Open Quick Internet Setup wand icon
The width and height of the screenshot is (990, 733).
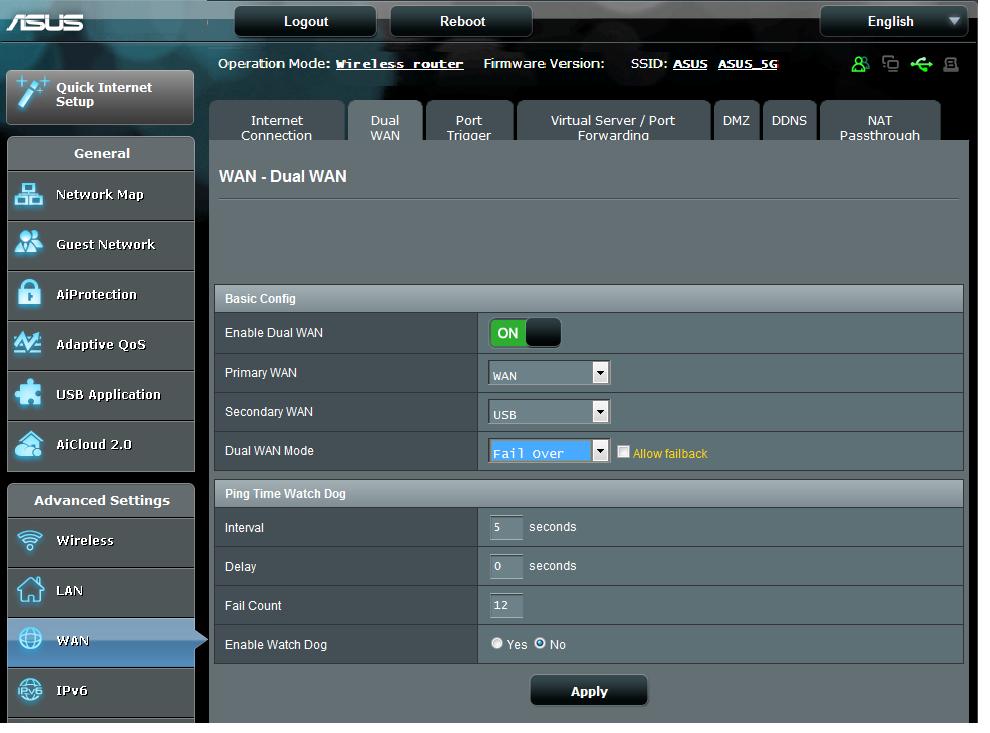(31, 93)
